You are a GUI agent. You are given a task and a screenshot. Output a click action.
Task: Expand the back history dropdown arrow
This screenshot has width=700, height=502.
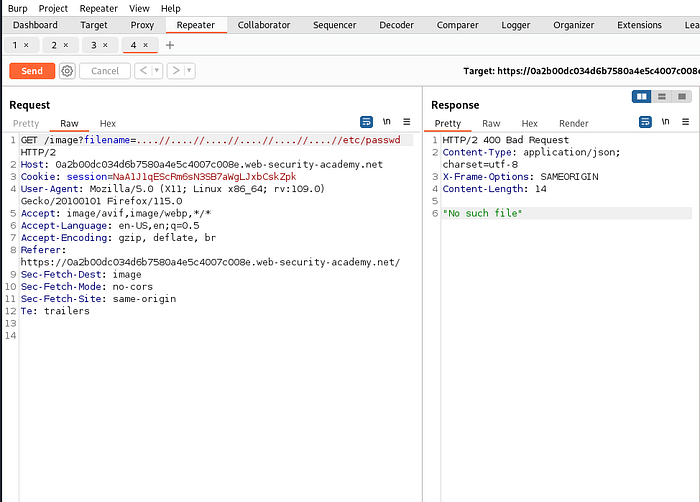click(x=157, y=71)
